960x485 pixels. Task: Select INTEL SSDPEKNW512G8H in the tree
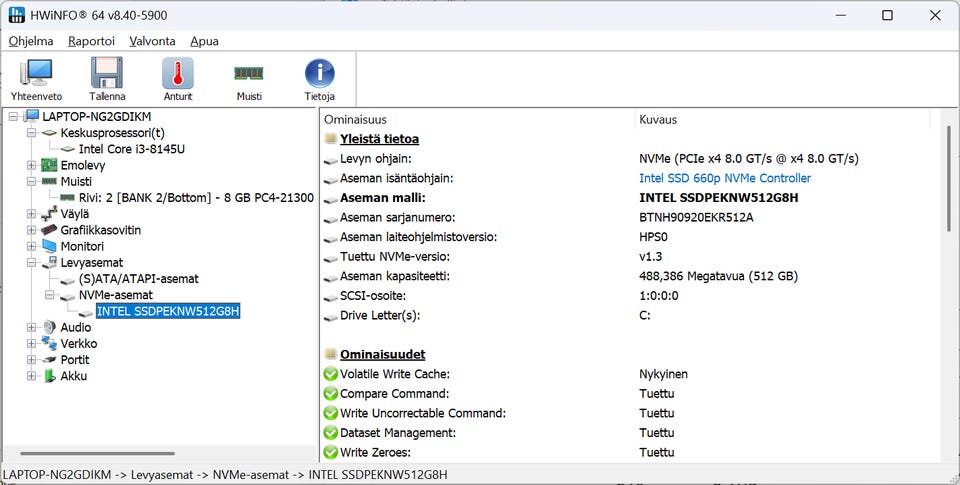pyautogui.click(x=168, y=311)
